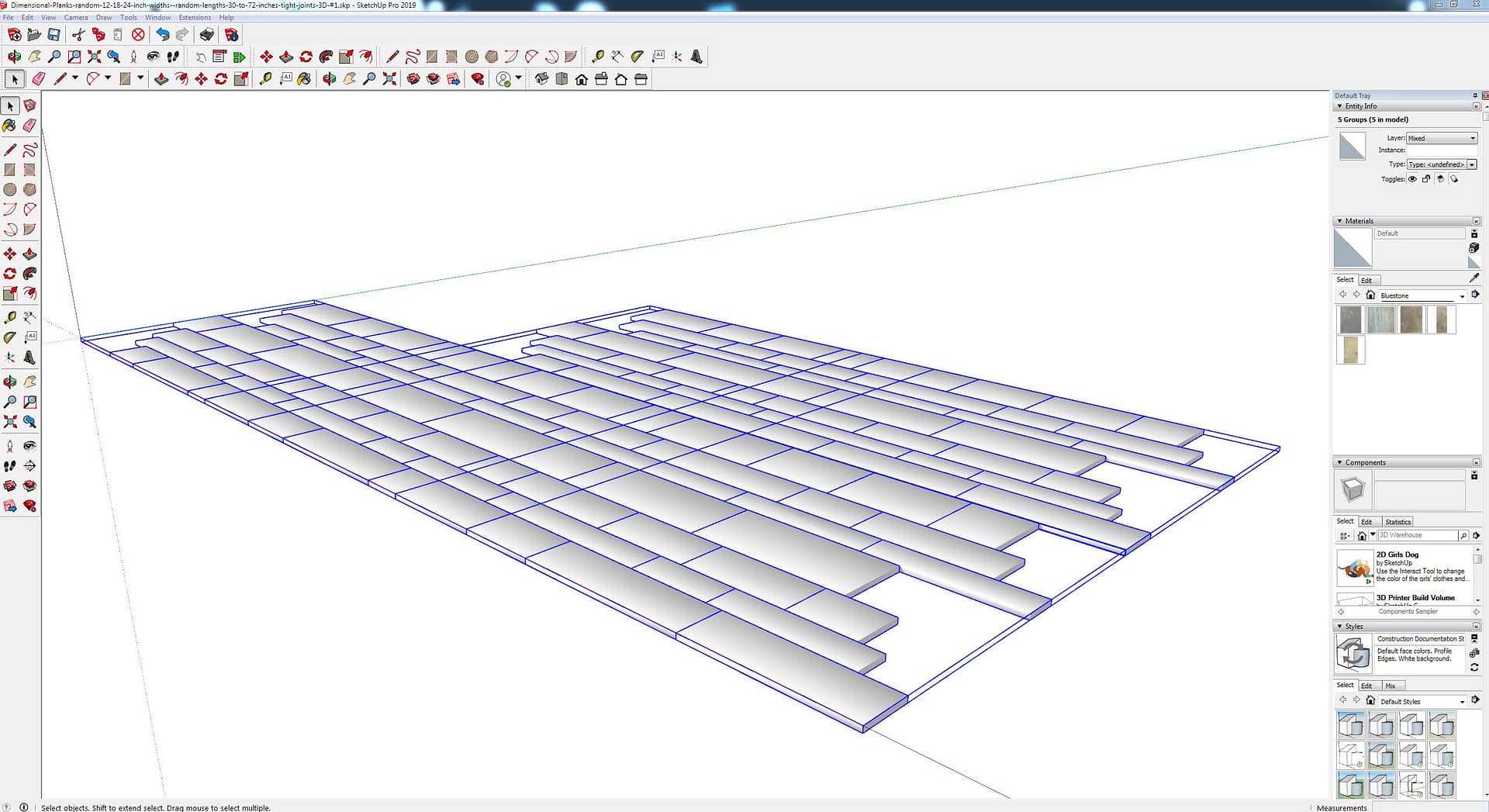Click the Save floppy disk icon

pyautogui.click(x=54, y=35)
